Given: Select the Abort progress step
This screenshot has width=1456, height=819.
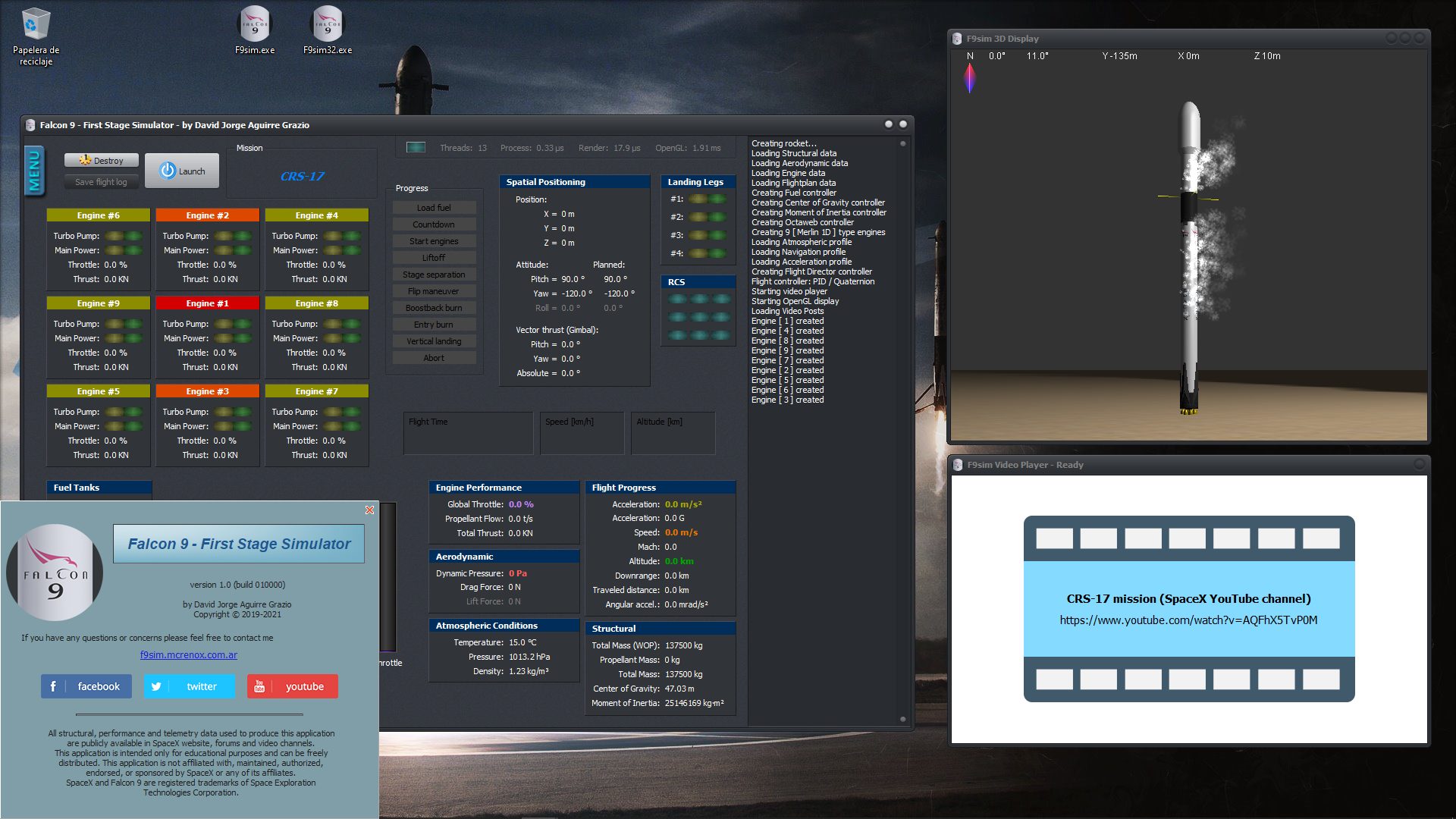Looking at the screenshot, I should pyautogui.click(x=434, y=358).
